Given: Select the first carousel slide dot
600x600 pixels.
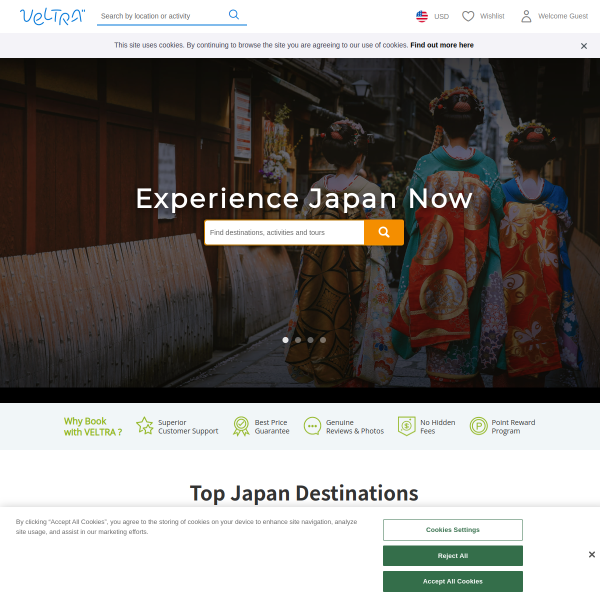Looking at the screenshot, I should click(286, 340).
